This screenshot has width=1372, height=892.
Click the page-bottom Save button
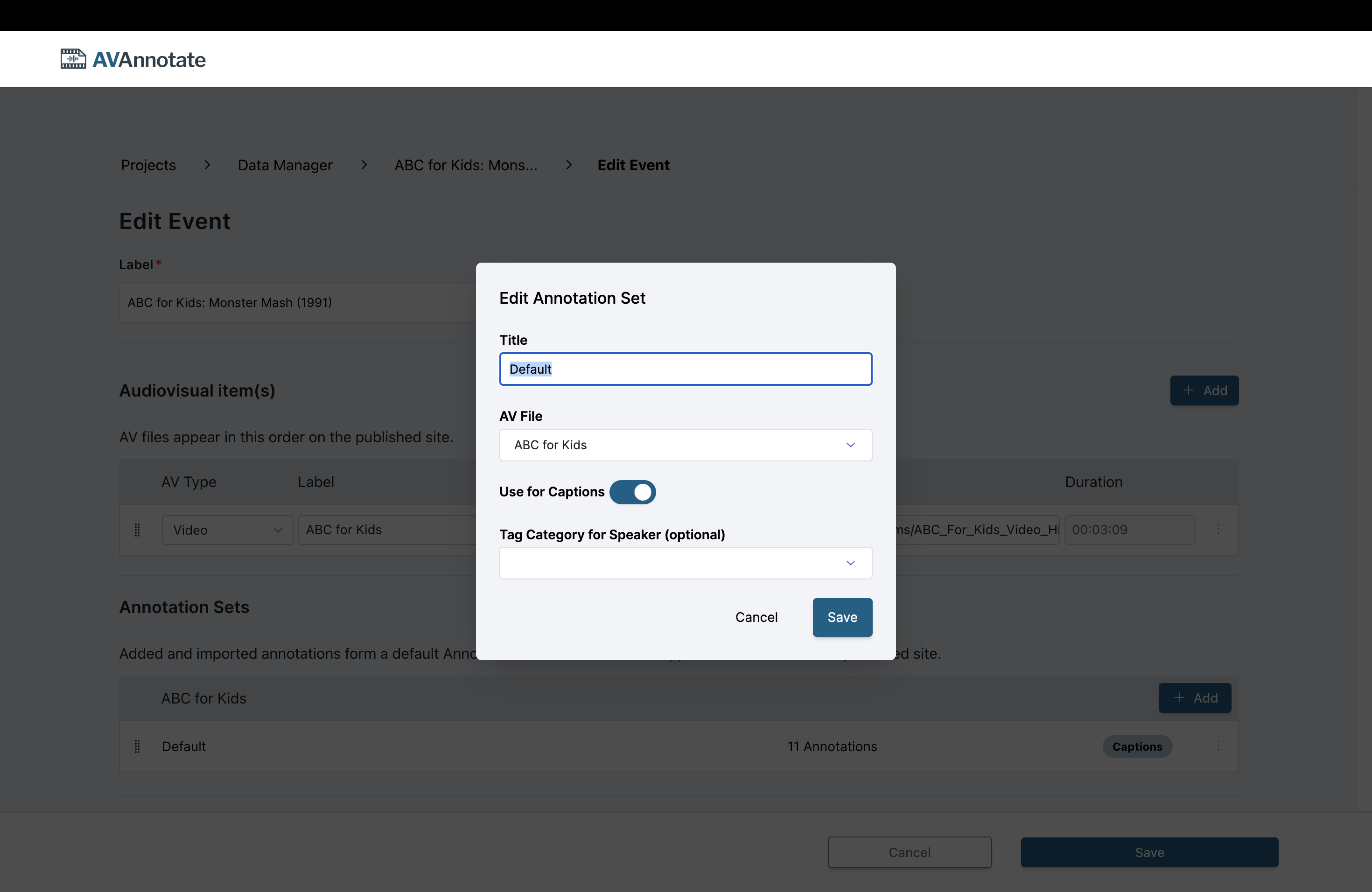1149,852
